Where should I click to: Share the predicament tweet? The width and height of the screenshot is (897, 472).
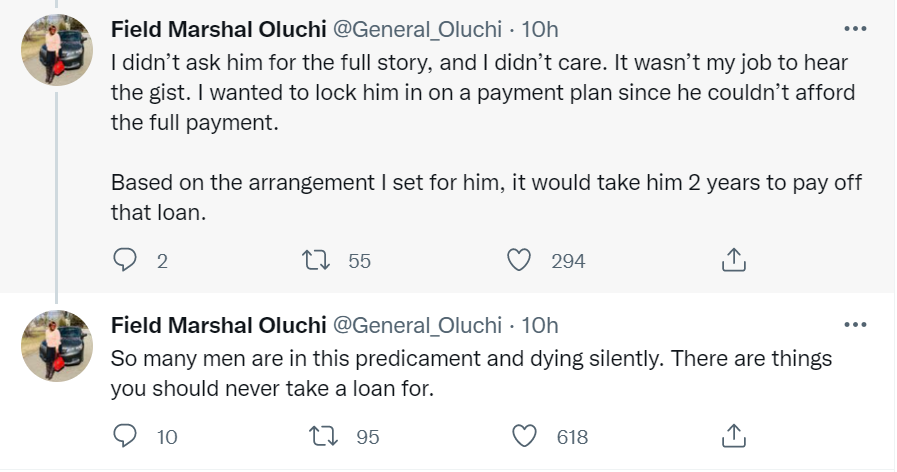click(x=733, y=437)
